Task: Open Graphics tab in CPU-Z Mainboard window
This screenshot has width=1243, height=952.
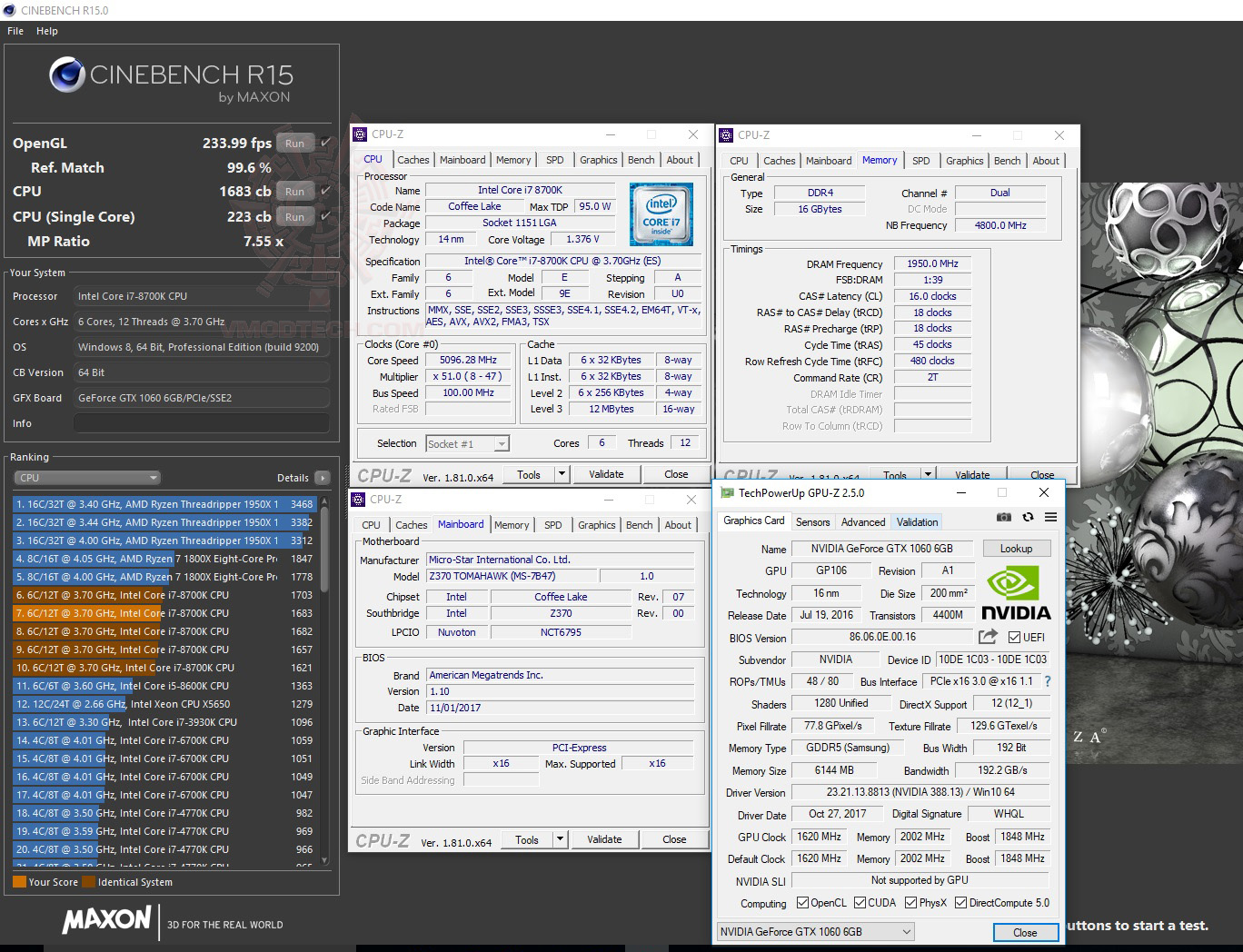Action: (x=596, y=525)
